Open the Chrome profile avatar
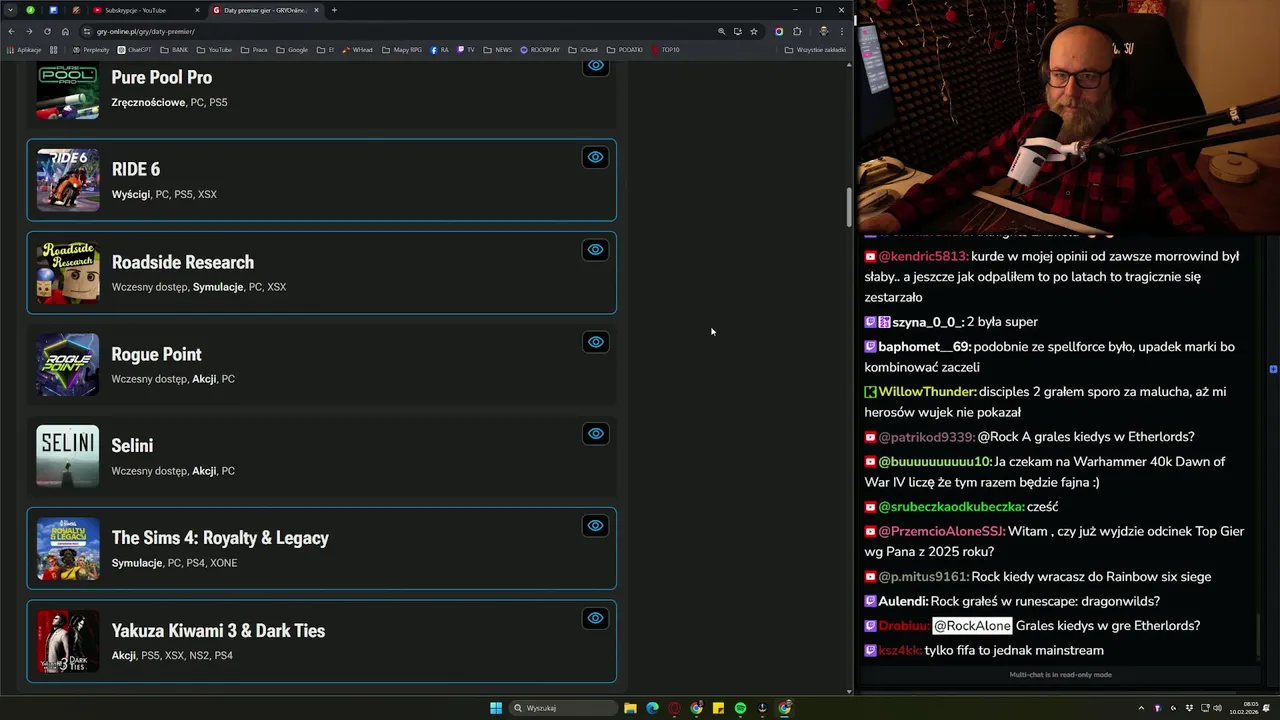The image size is (1280, 720). (822, 31)
